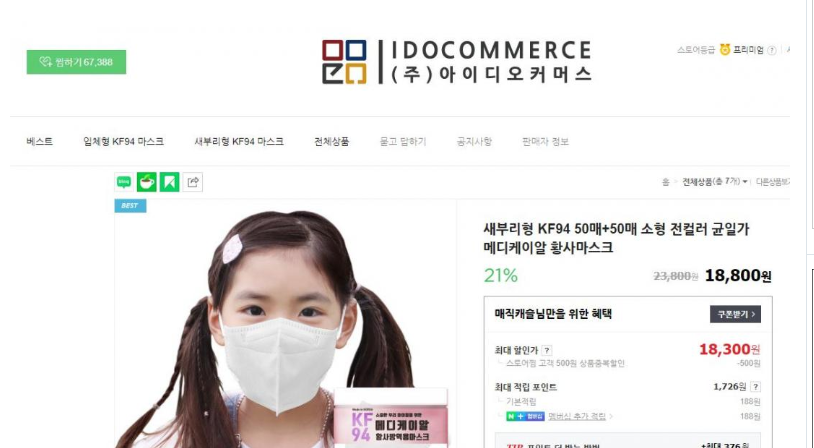Expand the 전체상품(총 7개) dropdown
This screenshot has height=448, width=814.
714,182
